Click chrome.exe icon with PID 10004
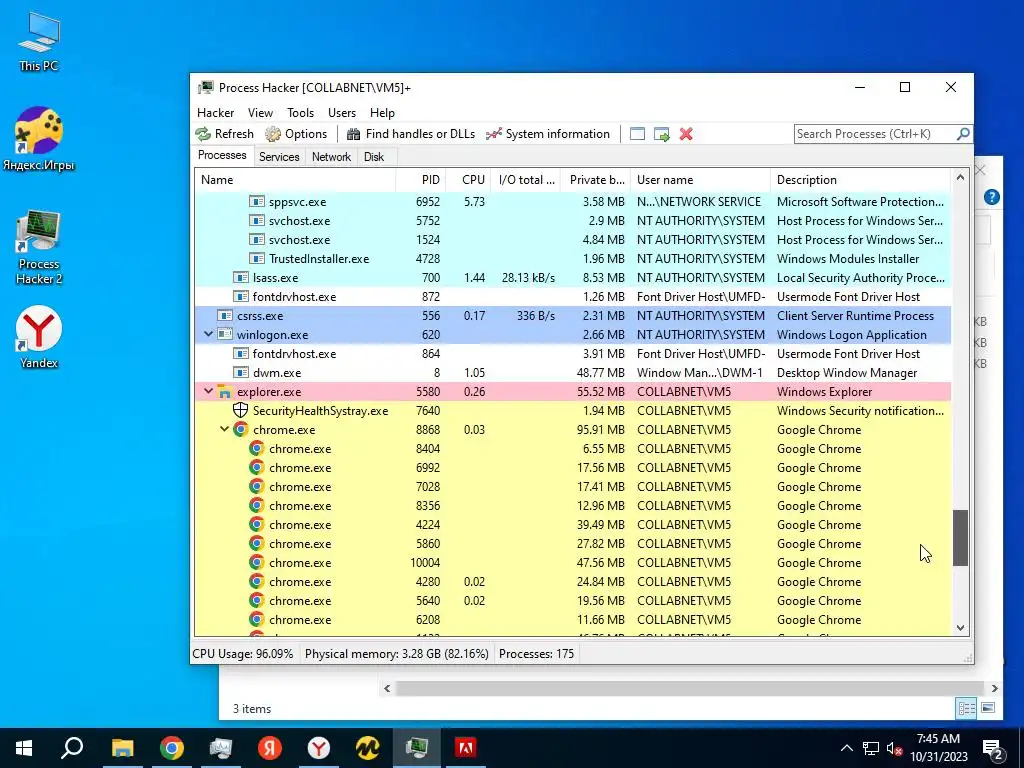 pyautogui.click(x=257, y=562)
